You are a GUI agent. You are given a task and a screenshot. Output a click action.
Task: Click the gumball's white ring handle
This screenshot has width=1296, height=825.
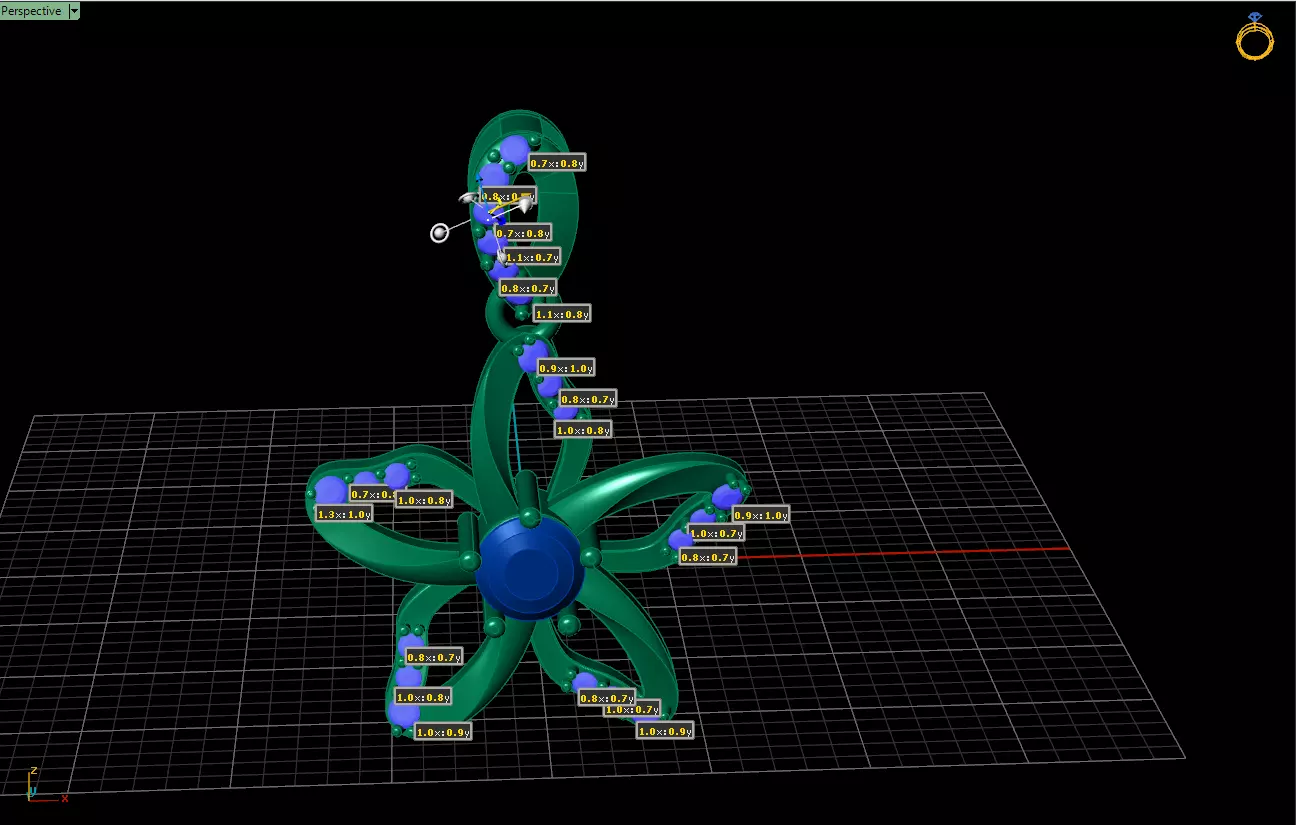click(x=439, y=233)
